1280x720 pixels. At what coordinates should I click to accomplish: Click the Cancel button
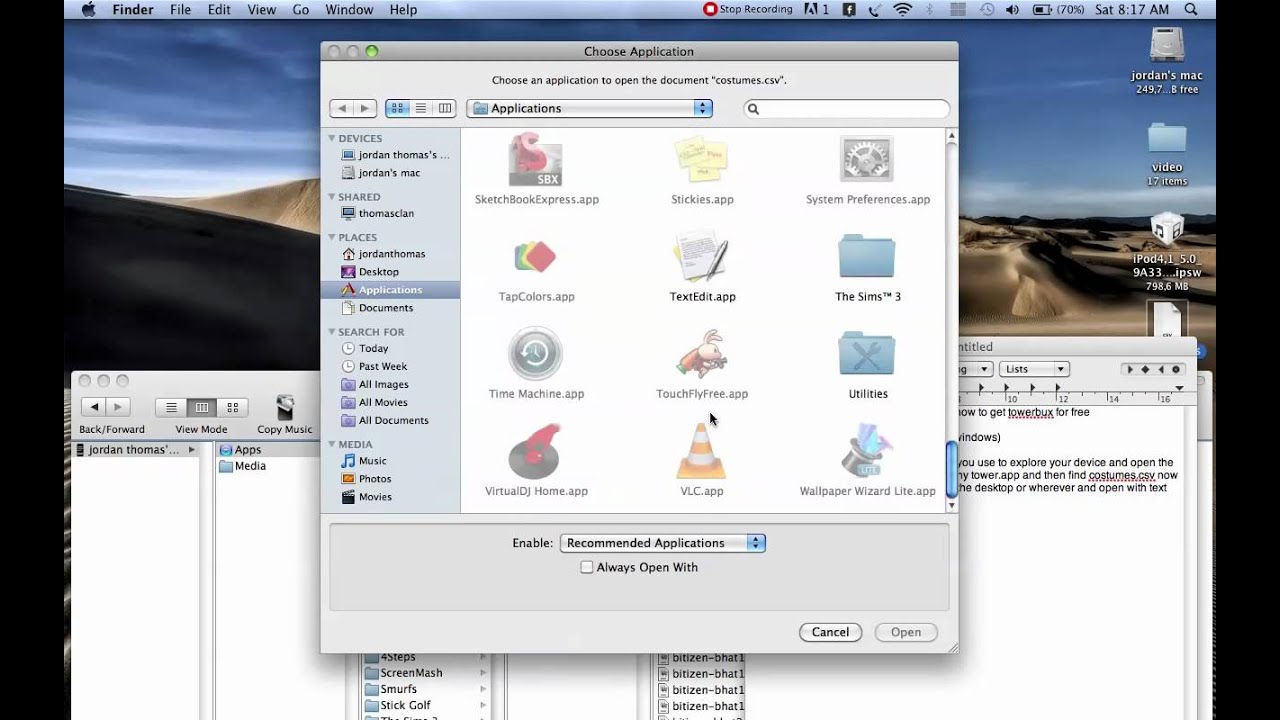[x=830, y=632]
